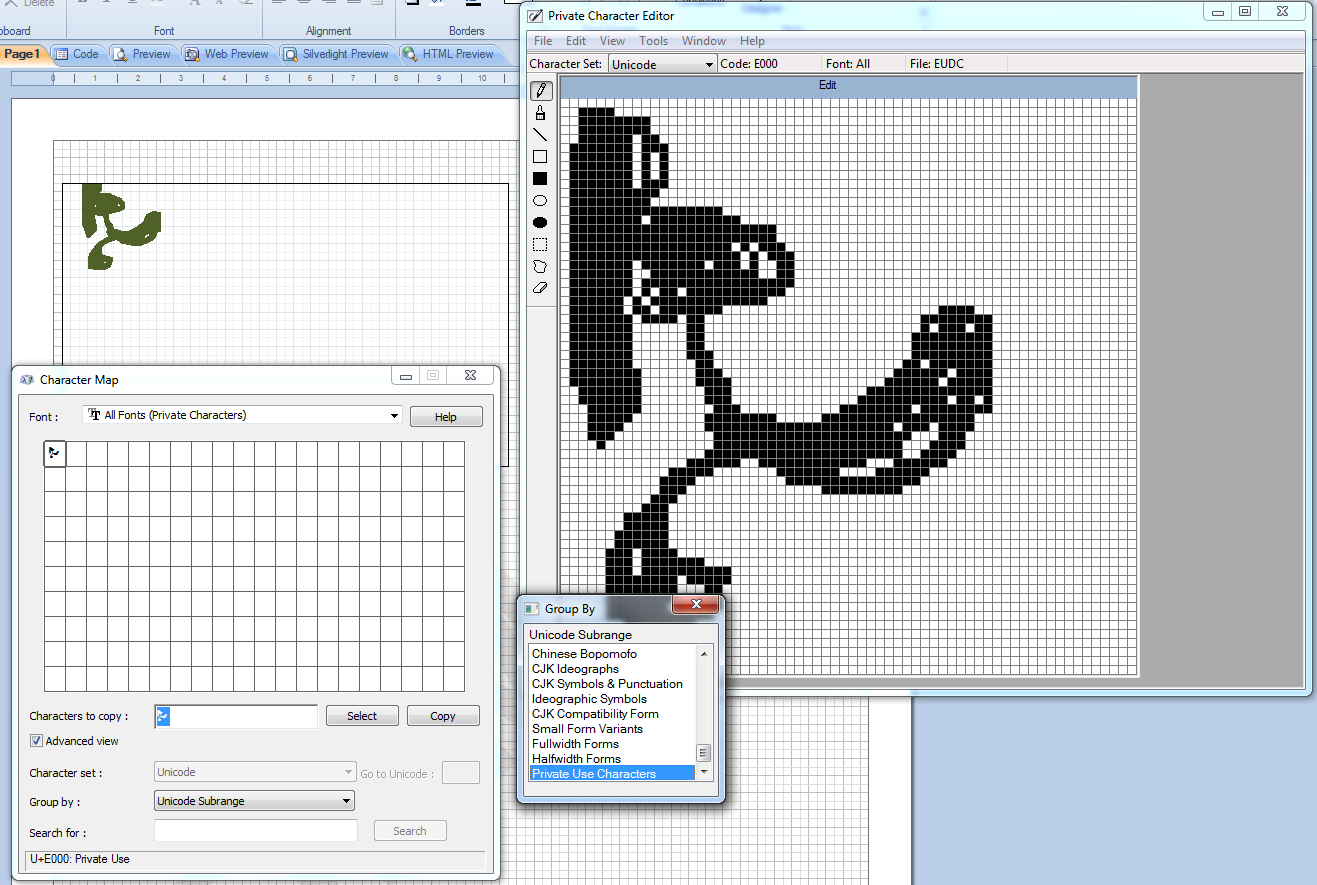
Task: Select CJK Symbols & Punctuation
Action: click(607, 684)
